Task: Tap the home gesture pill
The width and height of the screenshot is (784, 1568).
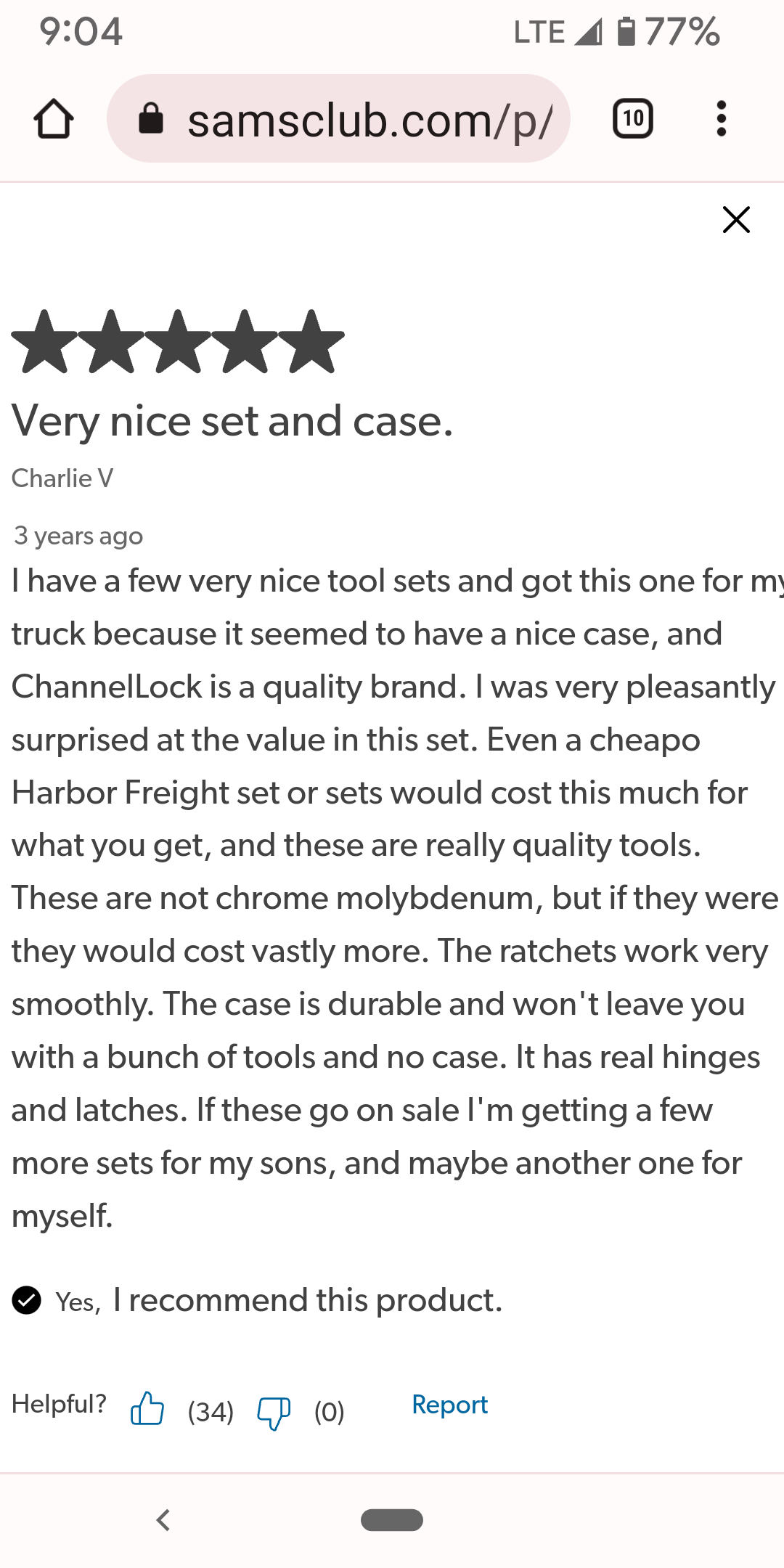Action: click(x=392, y=1519)
